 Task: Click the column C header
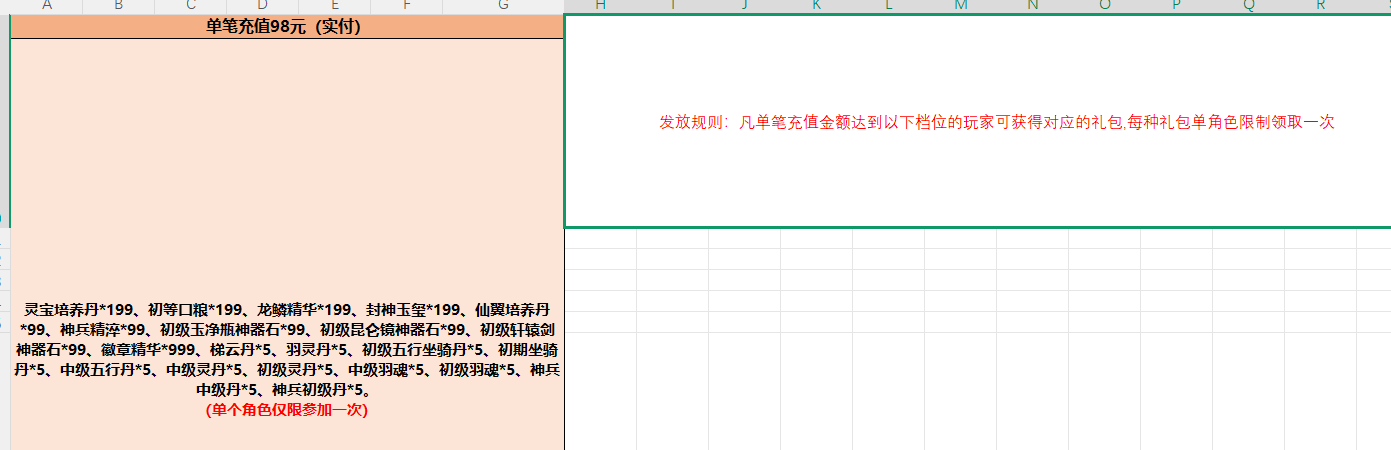191,6
